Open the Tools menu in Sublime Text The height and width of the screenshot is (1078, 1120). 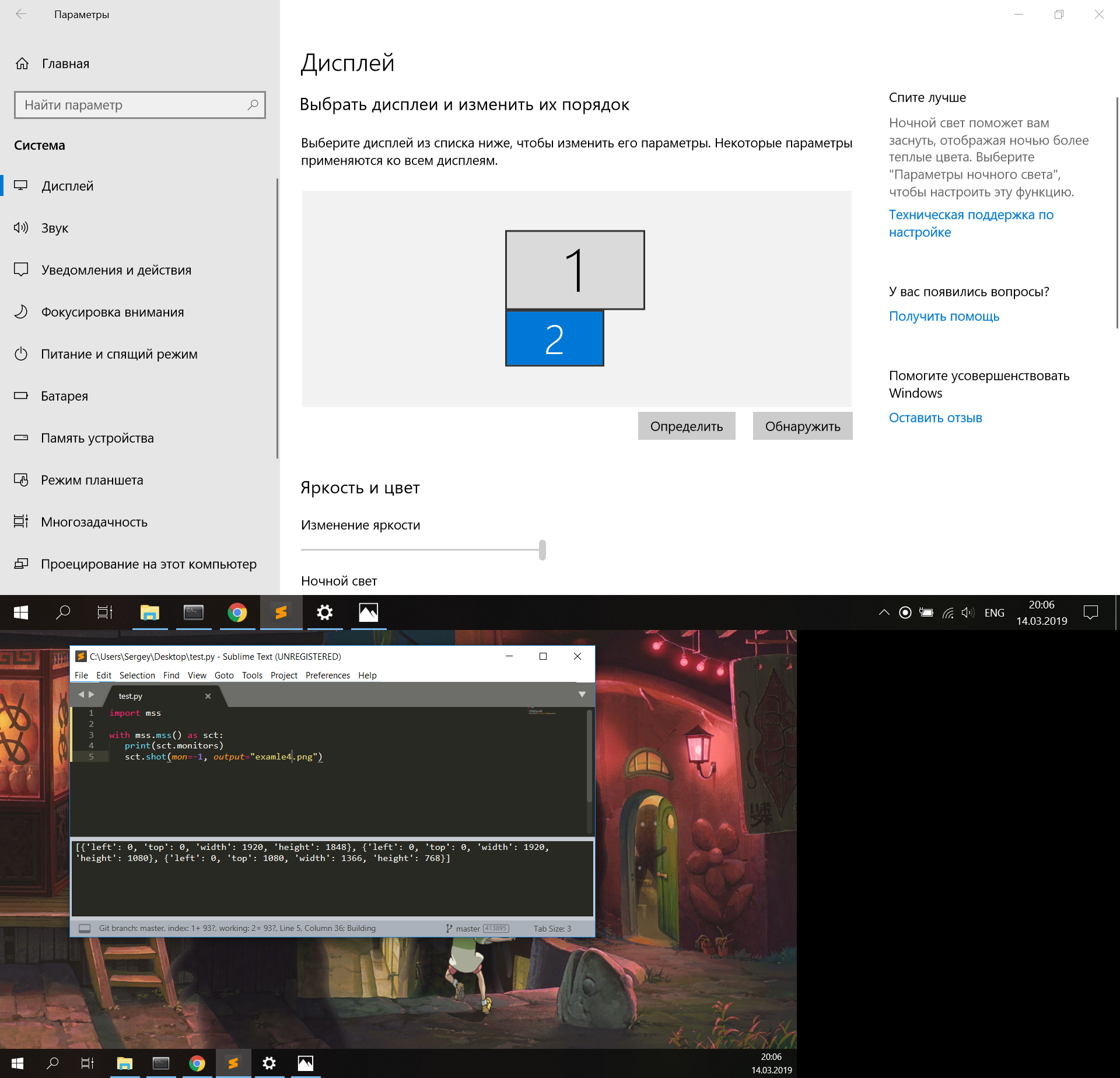click(x=252, y=675)
